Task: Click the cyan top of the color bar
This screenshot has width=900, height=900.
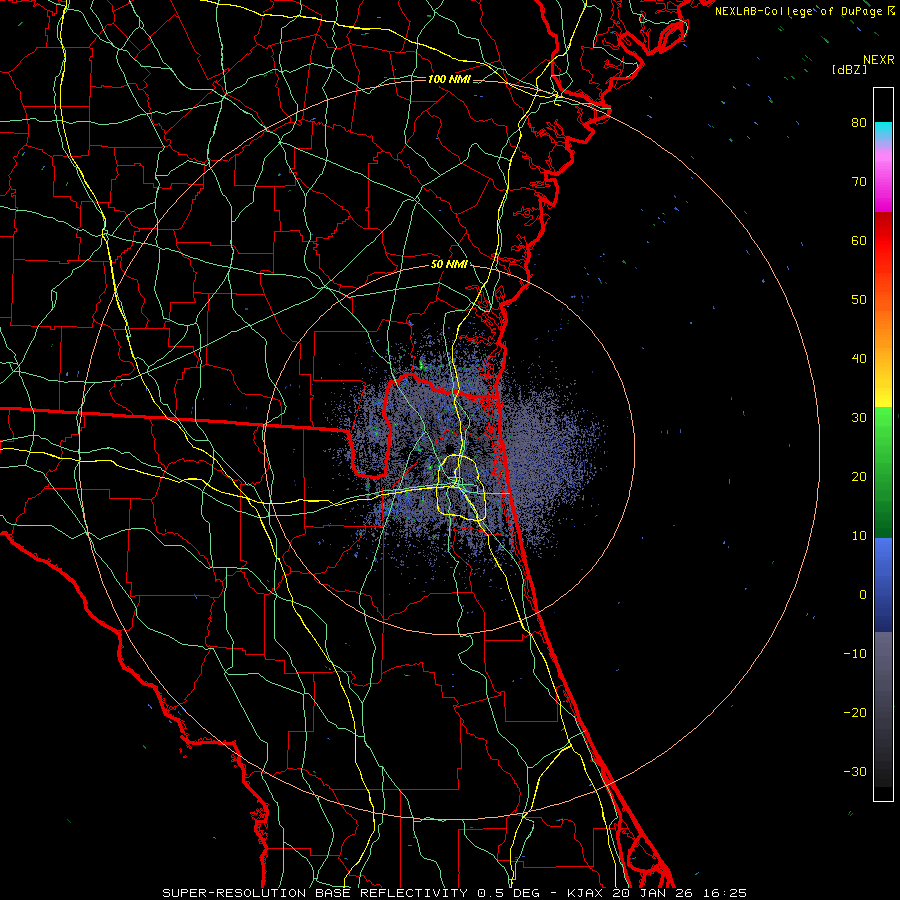Action: [883, 131]
